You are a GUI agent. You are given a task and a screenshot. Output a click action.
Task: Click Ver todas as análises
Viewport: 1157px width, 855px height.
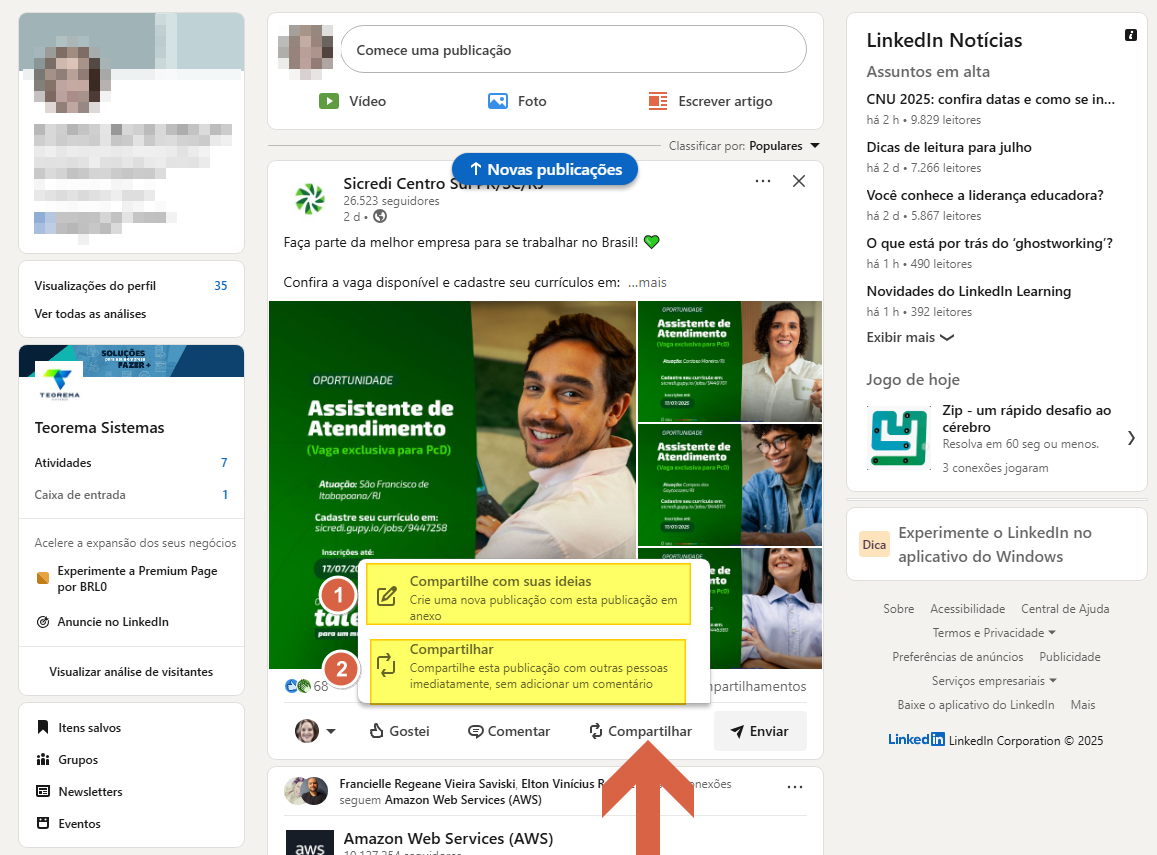pyautogui.click(x=90, y=314)
